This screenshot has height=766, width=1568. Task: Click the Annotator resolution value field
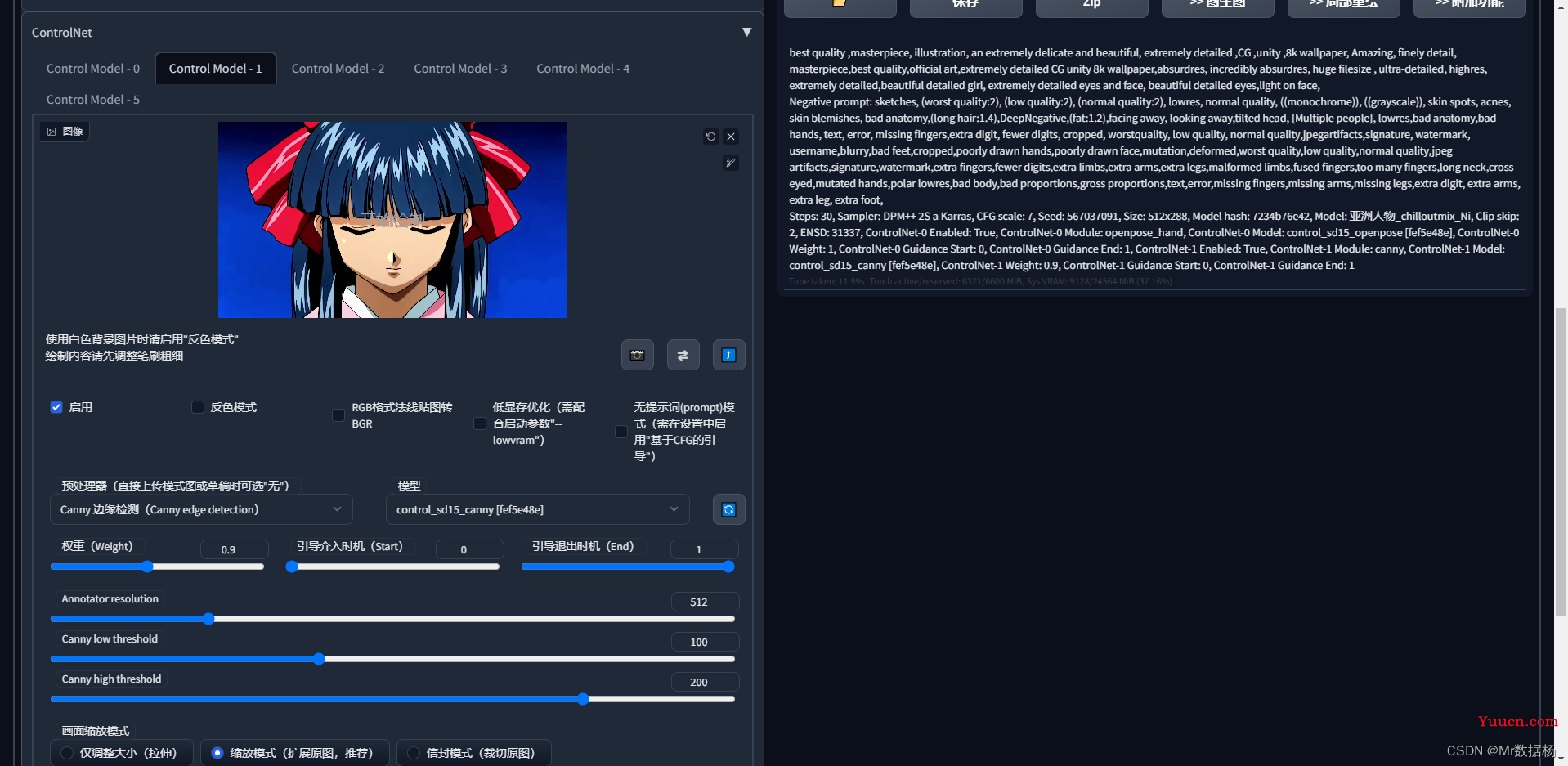(704, 602)
